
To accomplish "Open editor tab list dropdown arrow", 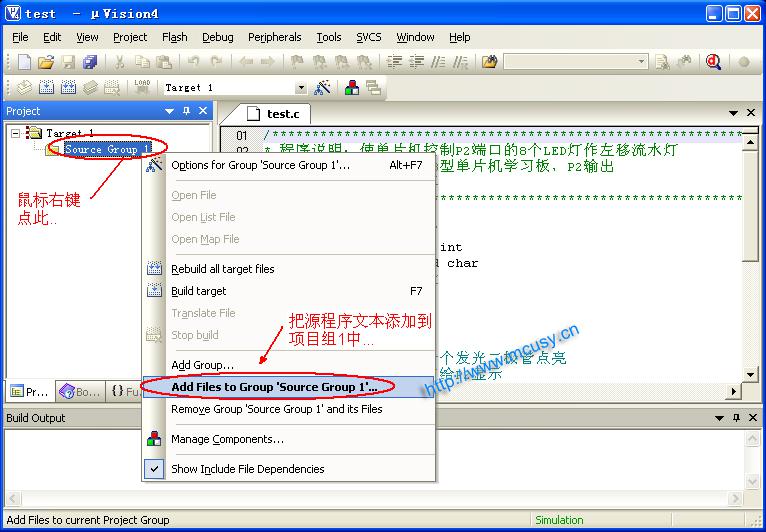I will click(x=733, y=113).
